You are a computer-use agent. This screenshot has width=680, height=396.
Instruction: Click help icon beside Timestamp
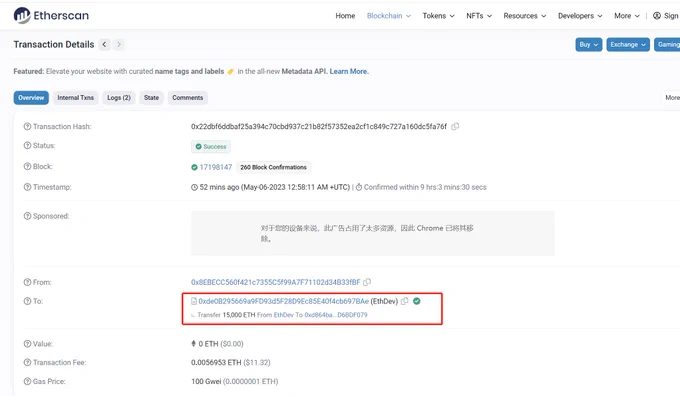27,187
